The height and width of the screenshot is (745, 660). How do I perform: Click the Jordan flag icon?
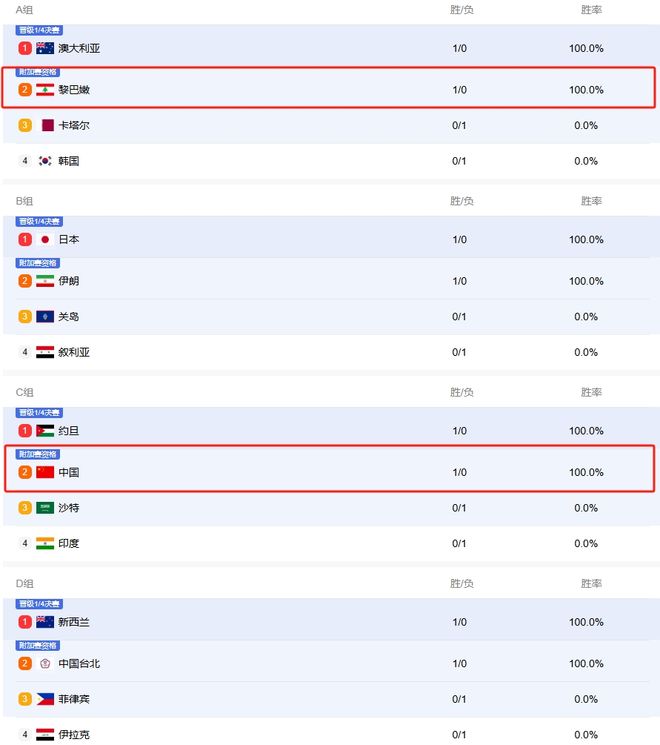[45, 431]
